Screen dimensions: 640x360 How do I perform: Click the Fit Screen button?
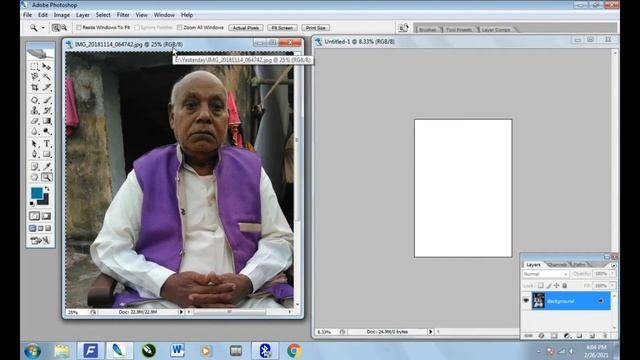pos(282,28)
